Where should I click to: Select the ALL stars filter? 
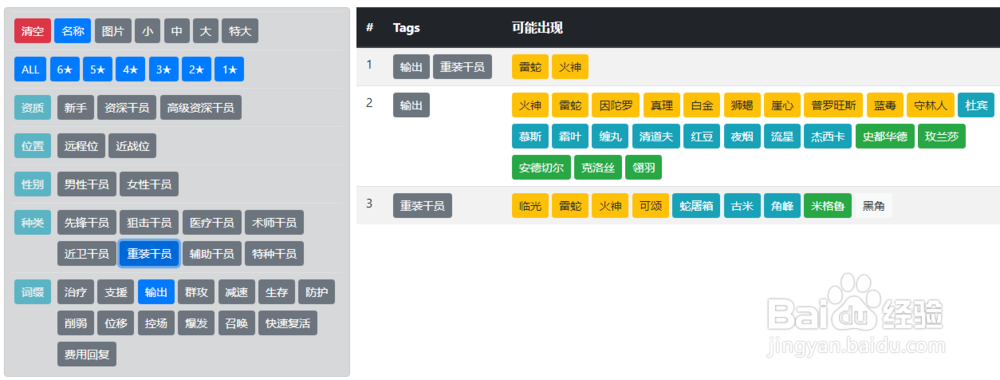[x=31, y=69]
